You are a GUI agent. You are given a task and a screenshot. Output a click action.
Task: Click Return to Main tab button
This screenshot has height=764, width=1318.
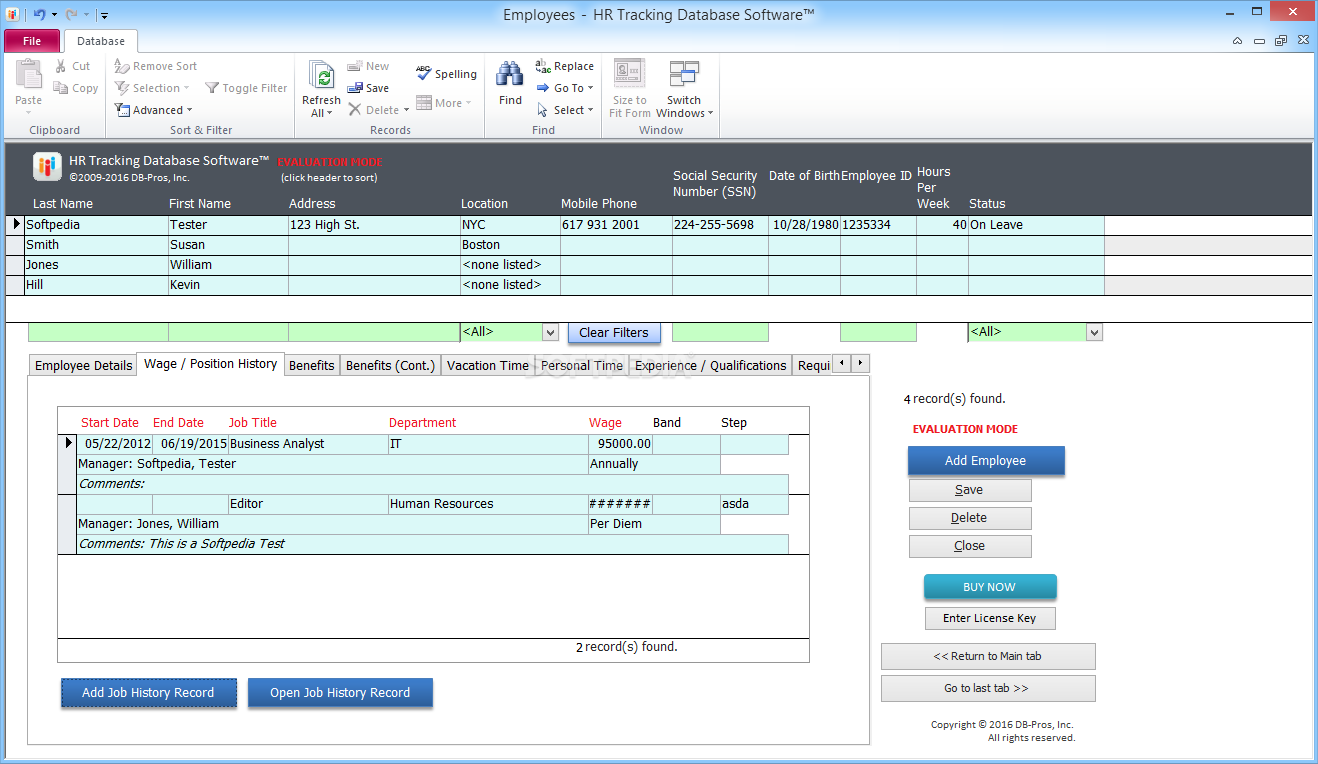click(988, 656)
